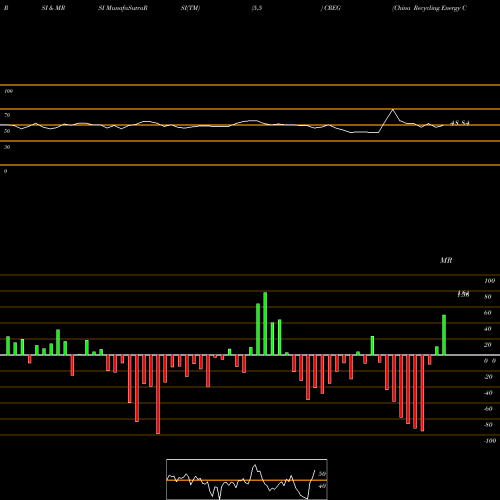
Task: Click the 'SI(TM)' header label
Action: point(190,8)
